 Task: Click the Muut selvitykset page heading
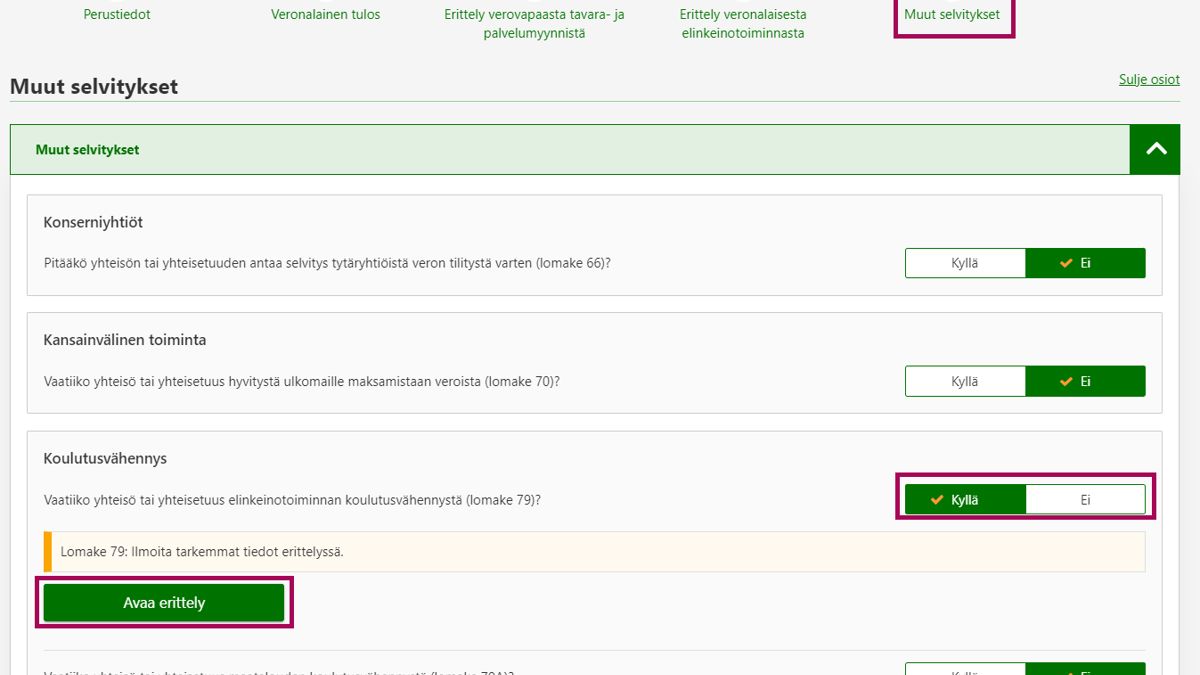coord(94,87)
